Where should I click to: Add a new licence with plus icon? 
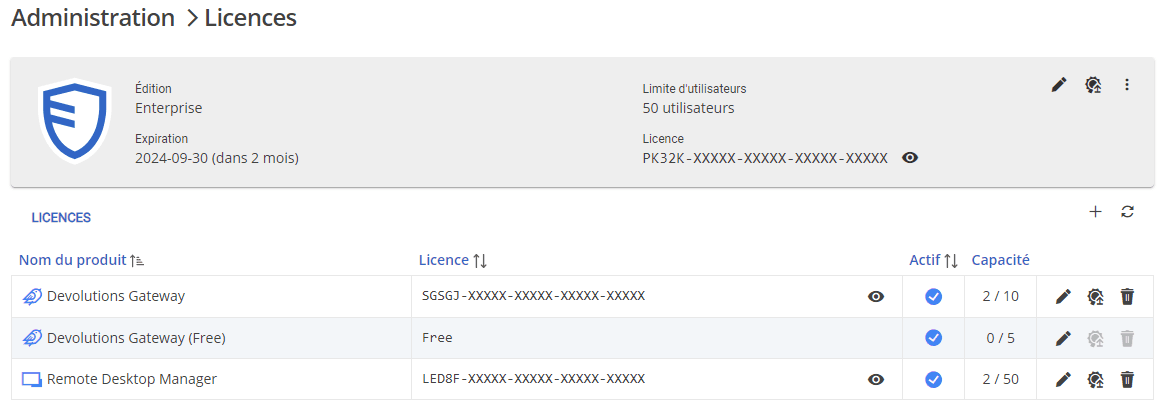click(x=1095, y=211)
